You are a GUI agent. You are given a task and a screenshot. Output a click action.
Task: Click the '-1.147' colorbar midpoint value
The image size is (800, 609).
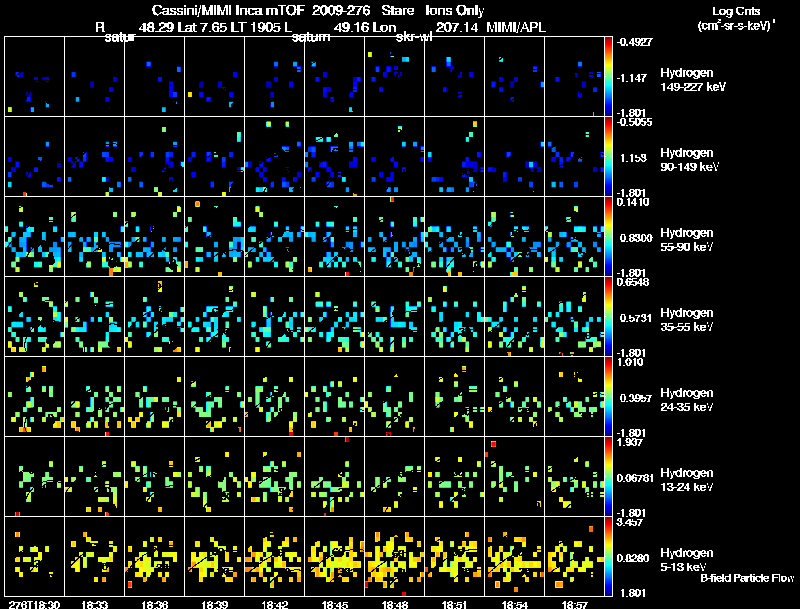(632, 78)
